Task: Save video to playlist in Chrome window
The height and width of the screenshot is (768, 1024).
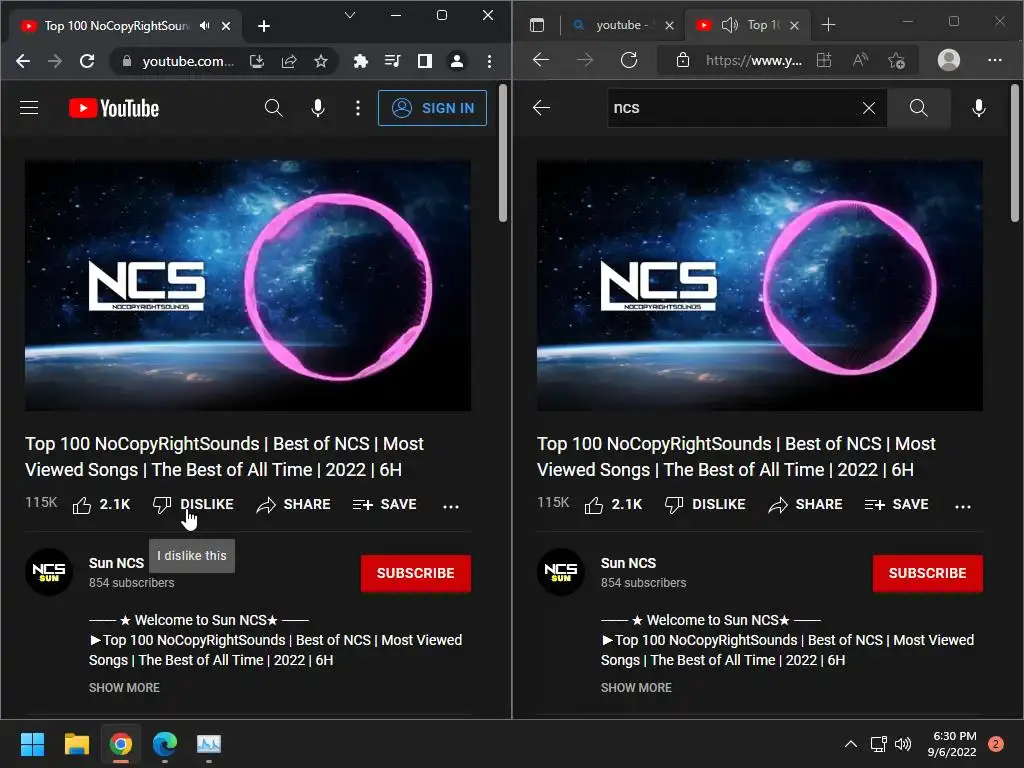Action: click(385, 505)
